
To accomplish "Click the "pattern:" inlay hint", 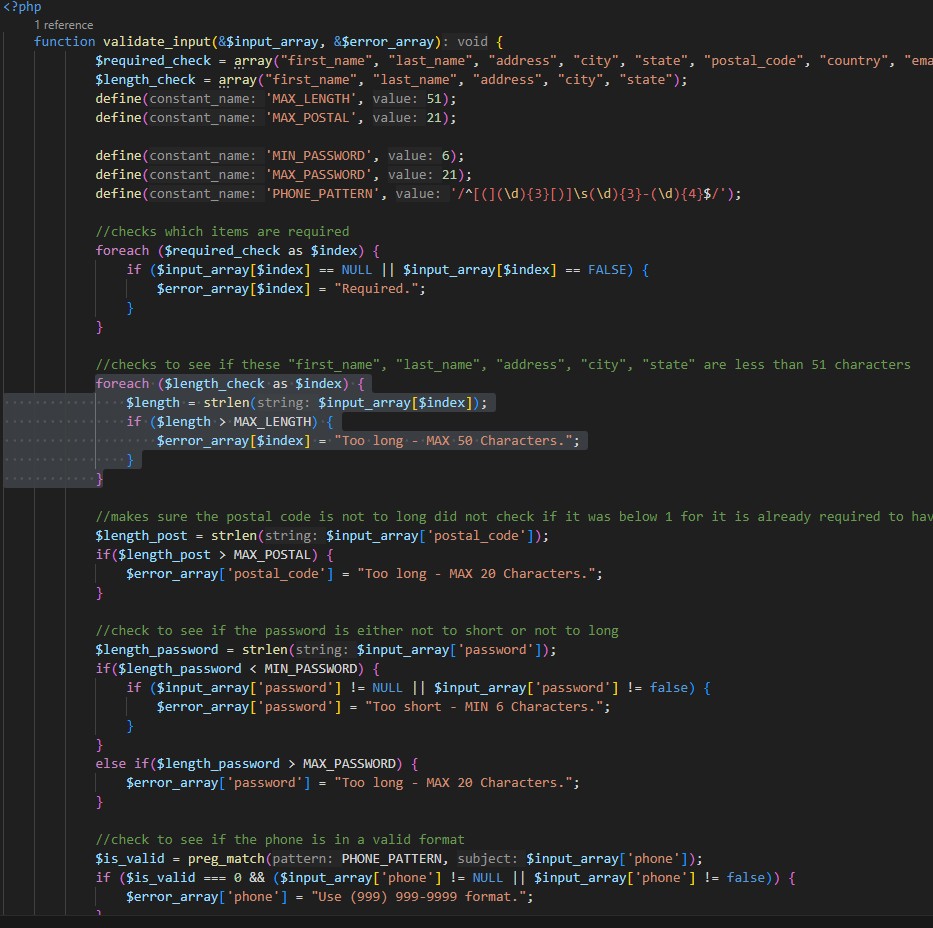I will coord(303,859).
